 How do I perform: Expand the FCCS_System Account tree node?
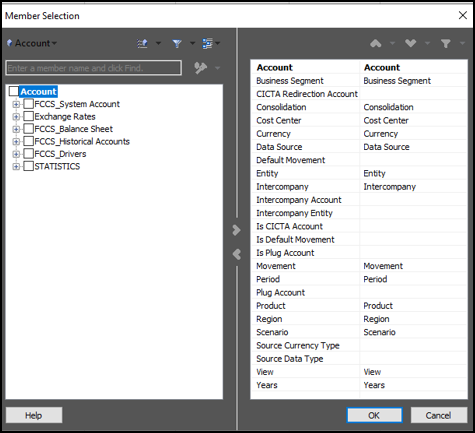(16, 104)
